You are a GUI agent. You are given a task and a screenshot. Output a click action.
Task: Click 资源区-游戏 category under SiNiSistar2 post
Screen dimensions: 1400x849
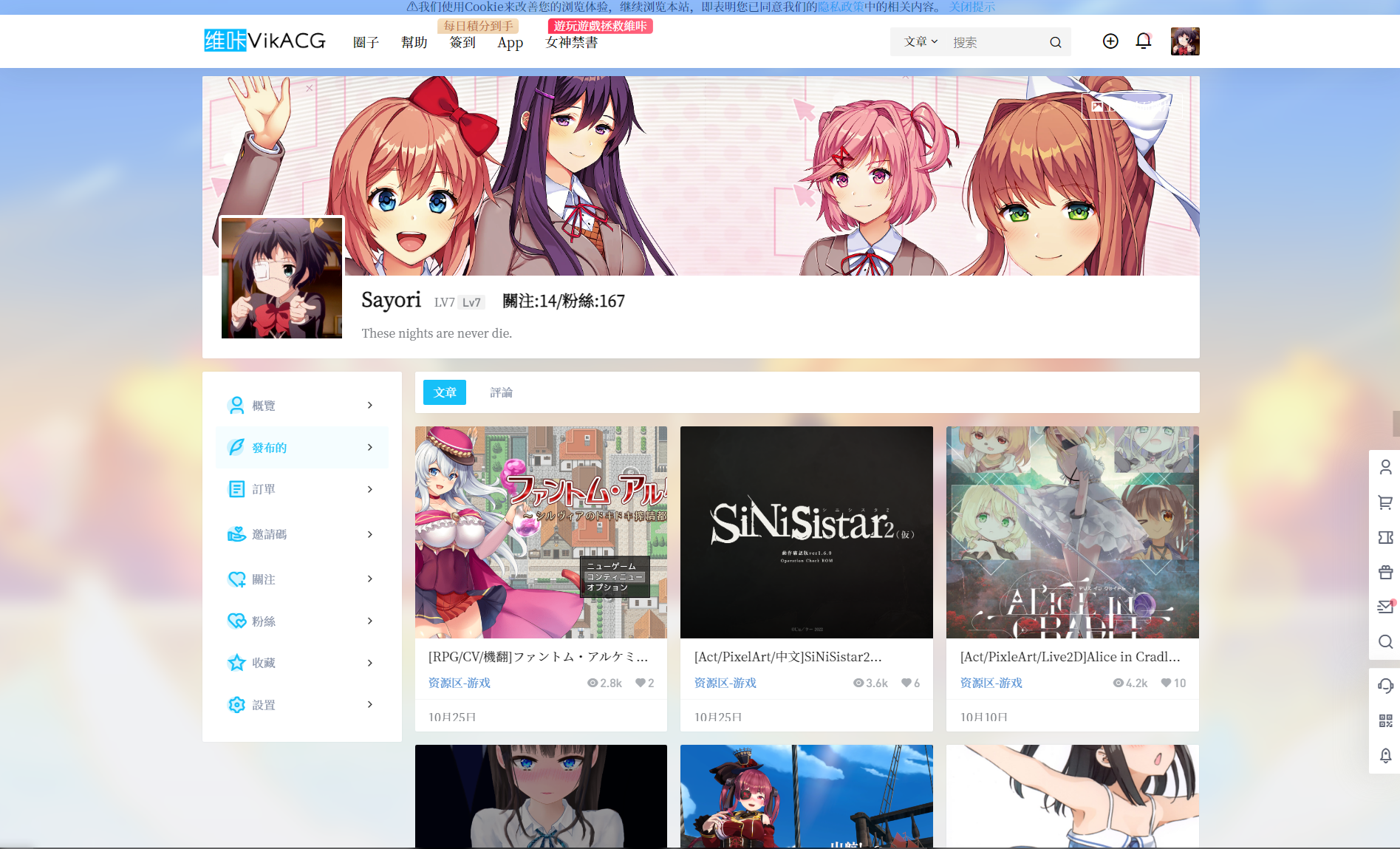coord(725,683)
